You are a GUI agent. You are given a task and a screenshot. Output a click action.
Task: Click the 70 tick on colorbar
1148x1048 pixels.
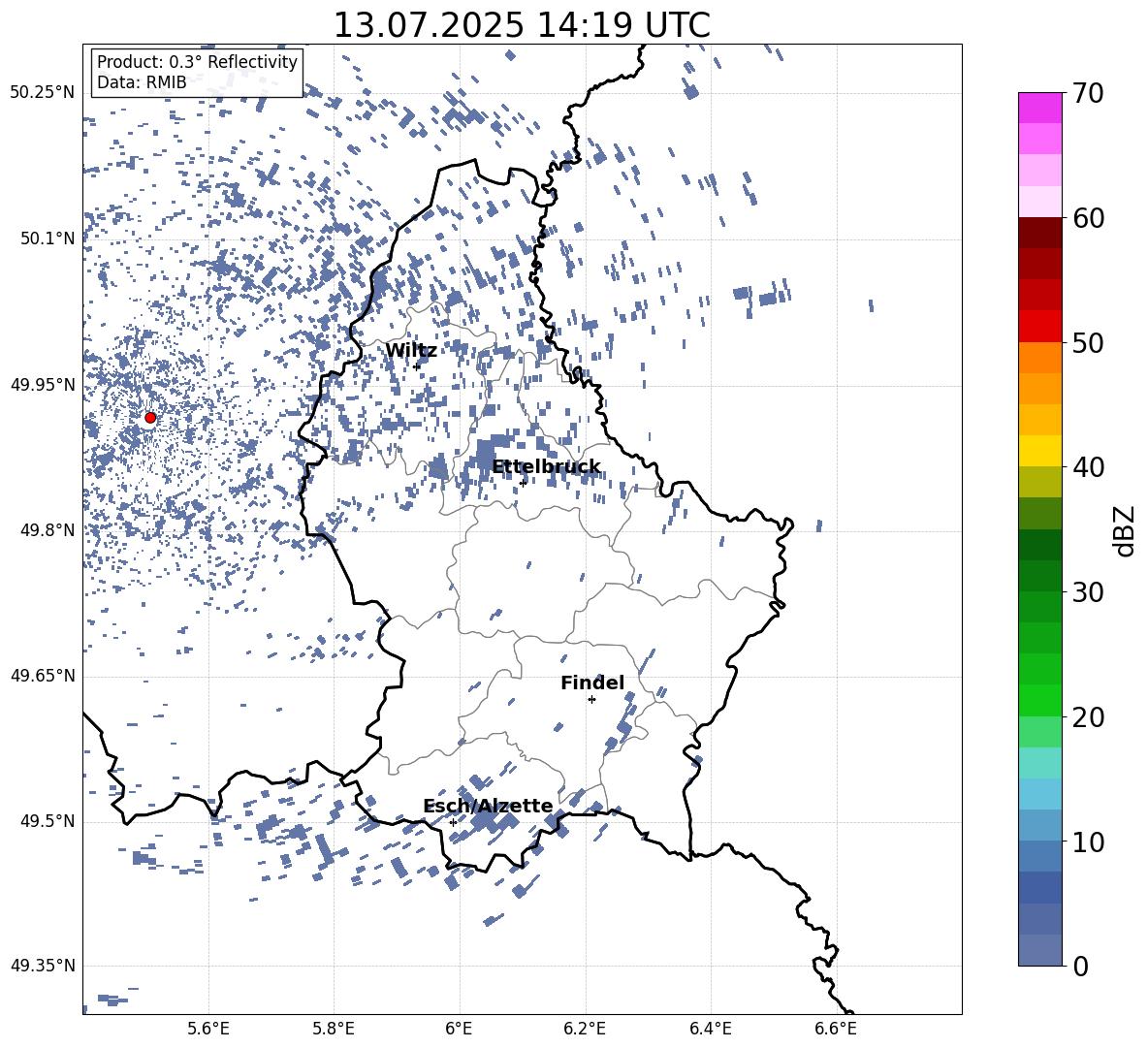1088,93
